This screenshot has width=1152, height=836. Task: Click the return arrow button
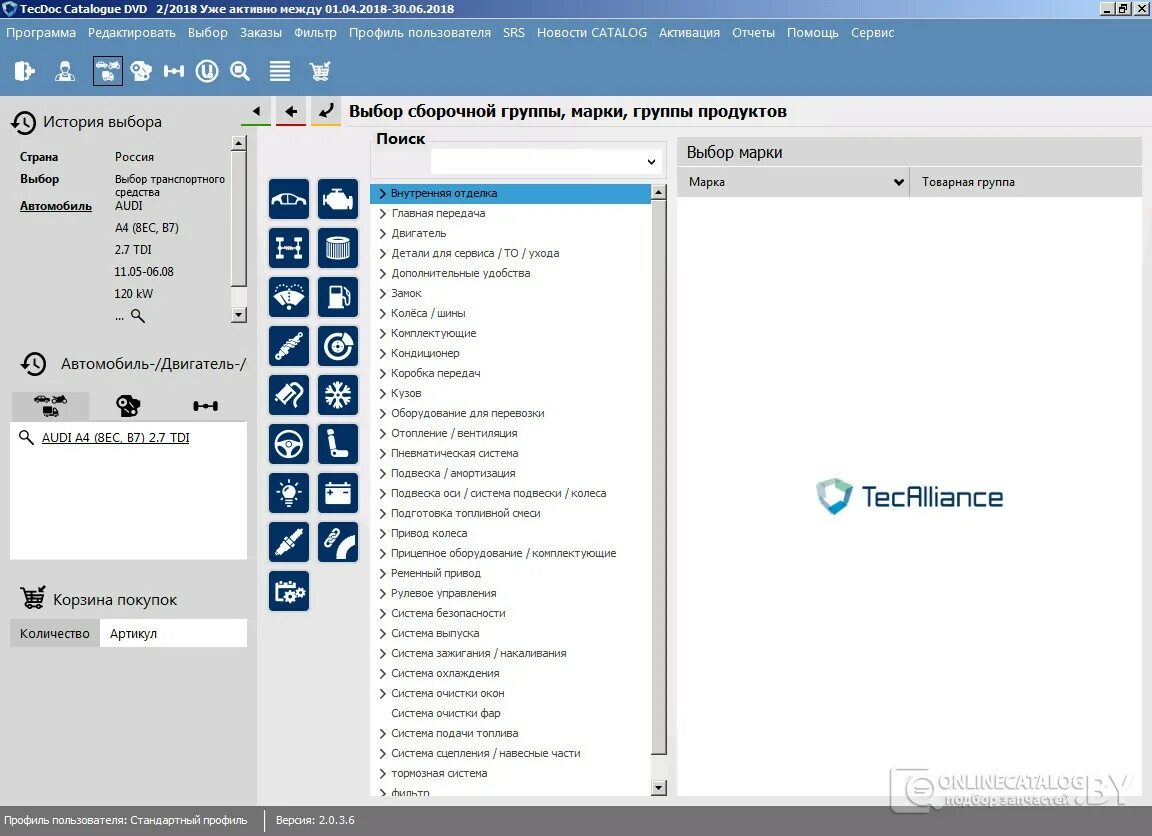pyautogui.click(x=325, y=112)
